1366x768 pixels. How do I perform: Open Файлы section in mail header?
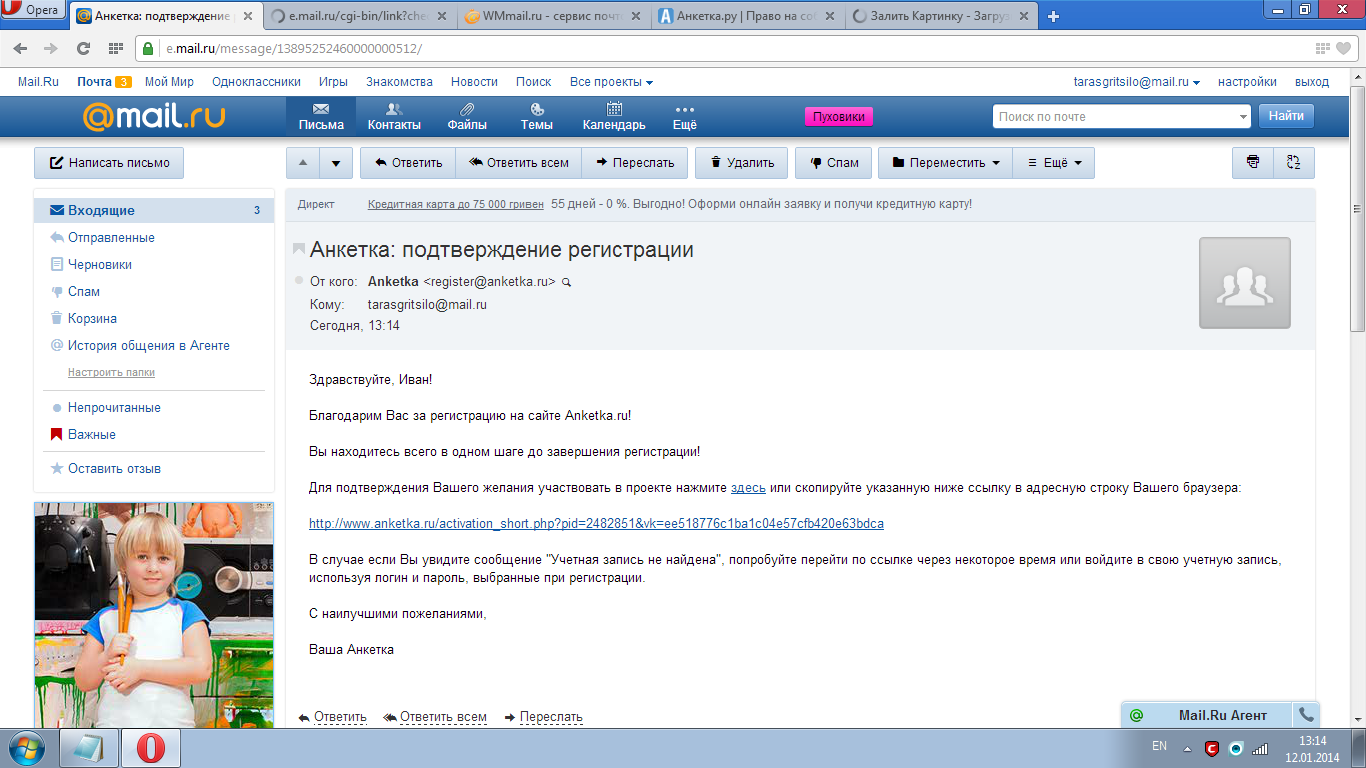coord(467,117)
